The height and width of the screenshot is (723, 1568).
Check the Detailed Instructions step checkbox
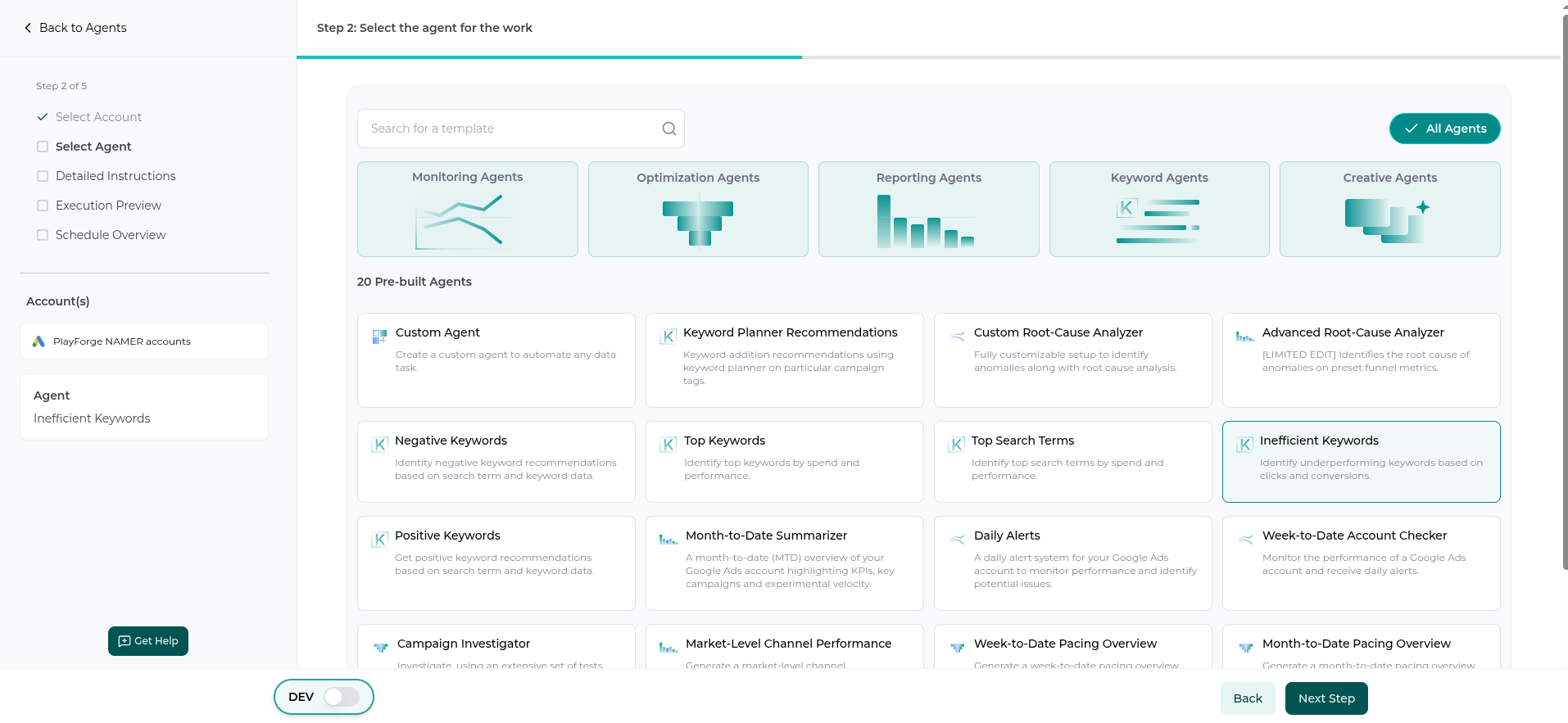coord(43,176)
